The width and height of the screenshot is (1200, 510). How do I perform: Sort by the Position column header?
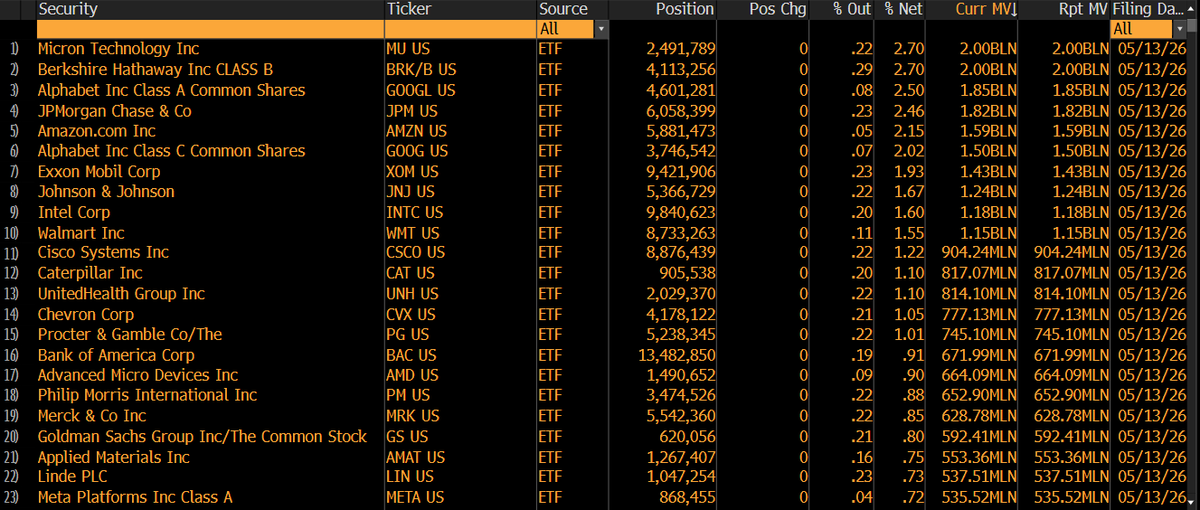pyautogui.click(x=685, y=9)
